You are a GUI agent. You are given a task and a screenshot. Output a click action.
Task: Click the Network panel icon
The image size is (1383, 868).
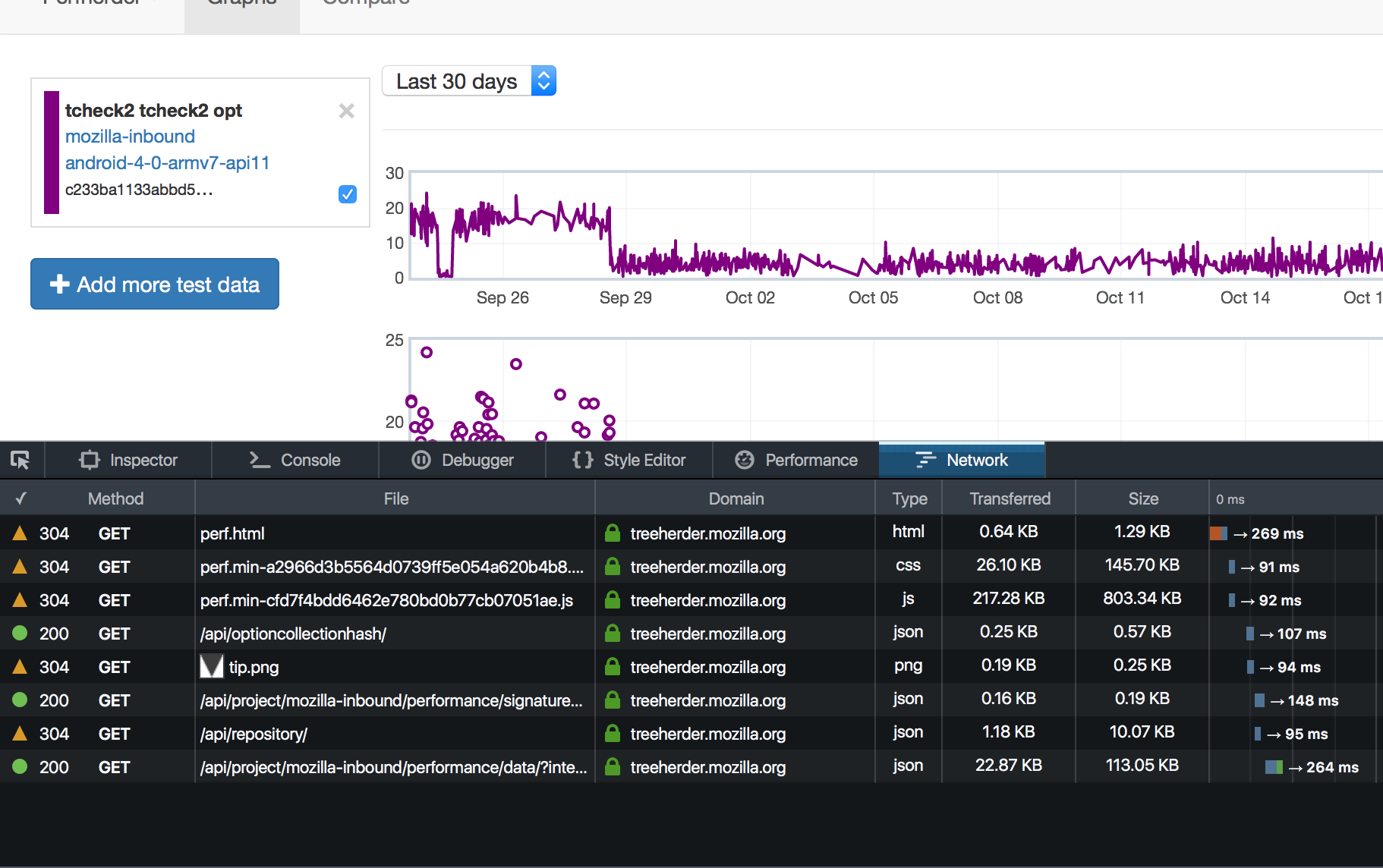925,460
